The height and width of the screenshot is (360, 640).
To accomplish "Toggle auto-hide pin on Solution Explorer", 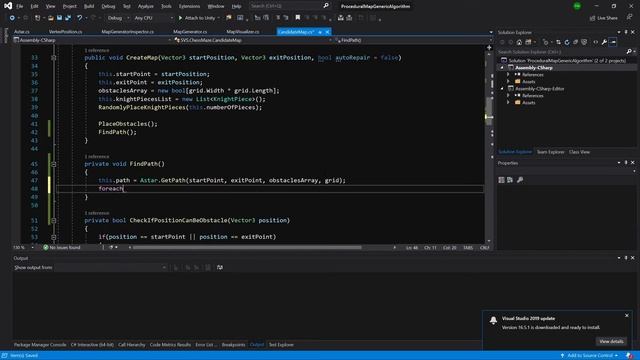I will 626,32.
